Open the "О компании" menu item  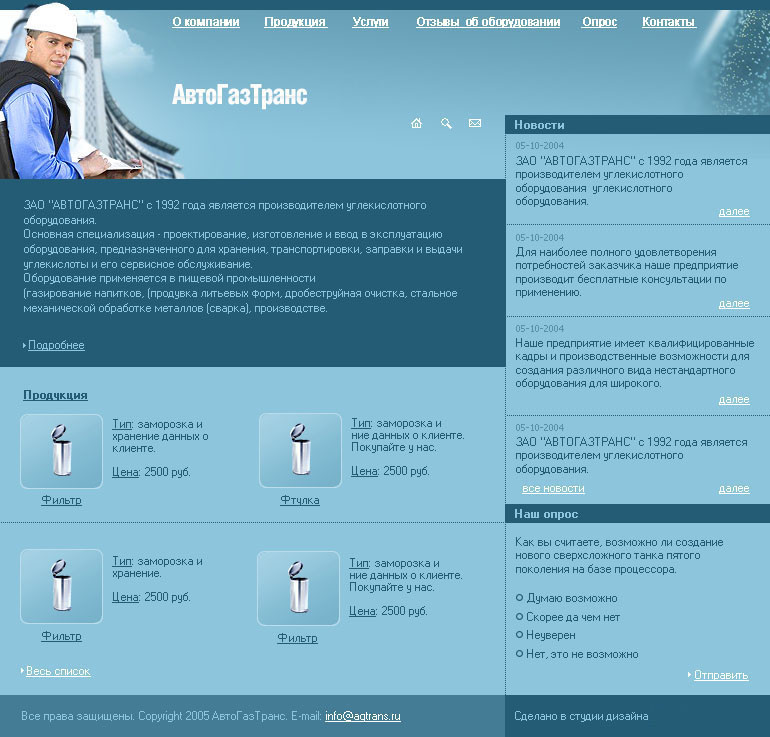point(206,22)
